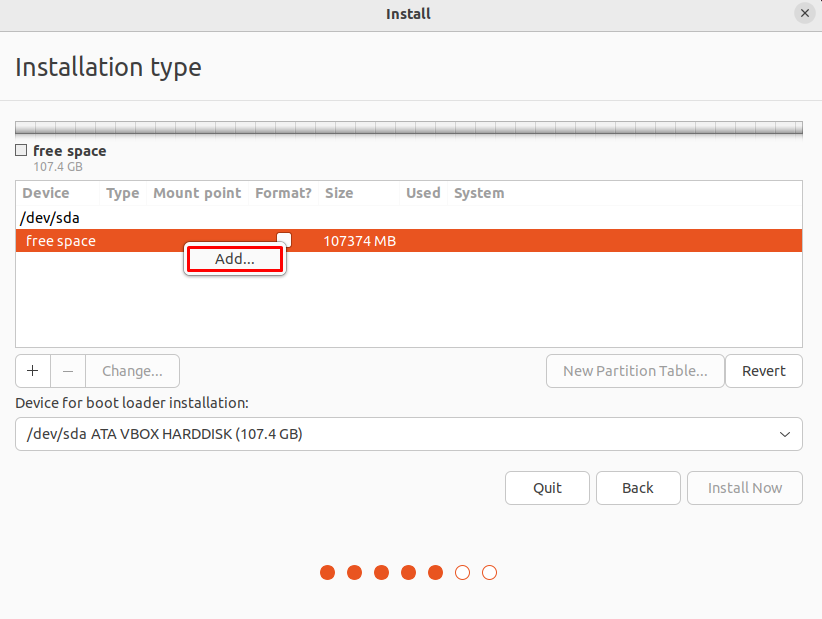
Task: Toggle the Format checkbox in free space row
Action: (x=285, y=238)
